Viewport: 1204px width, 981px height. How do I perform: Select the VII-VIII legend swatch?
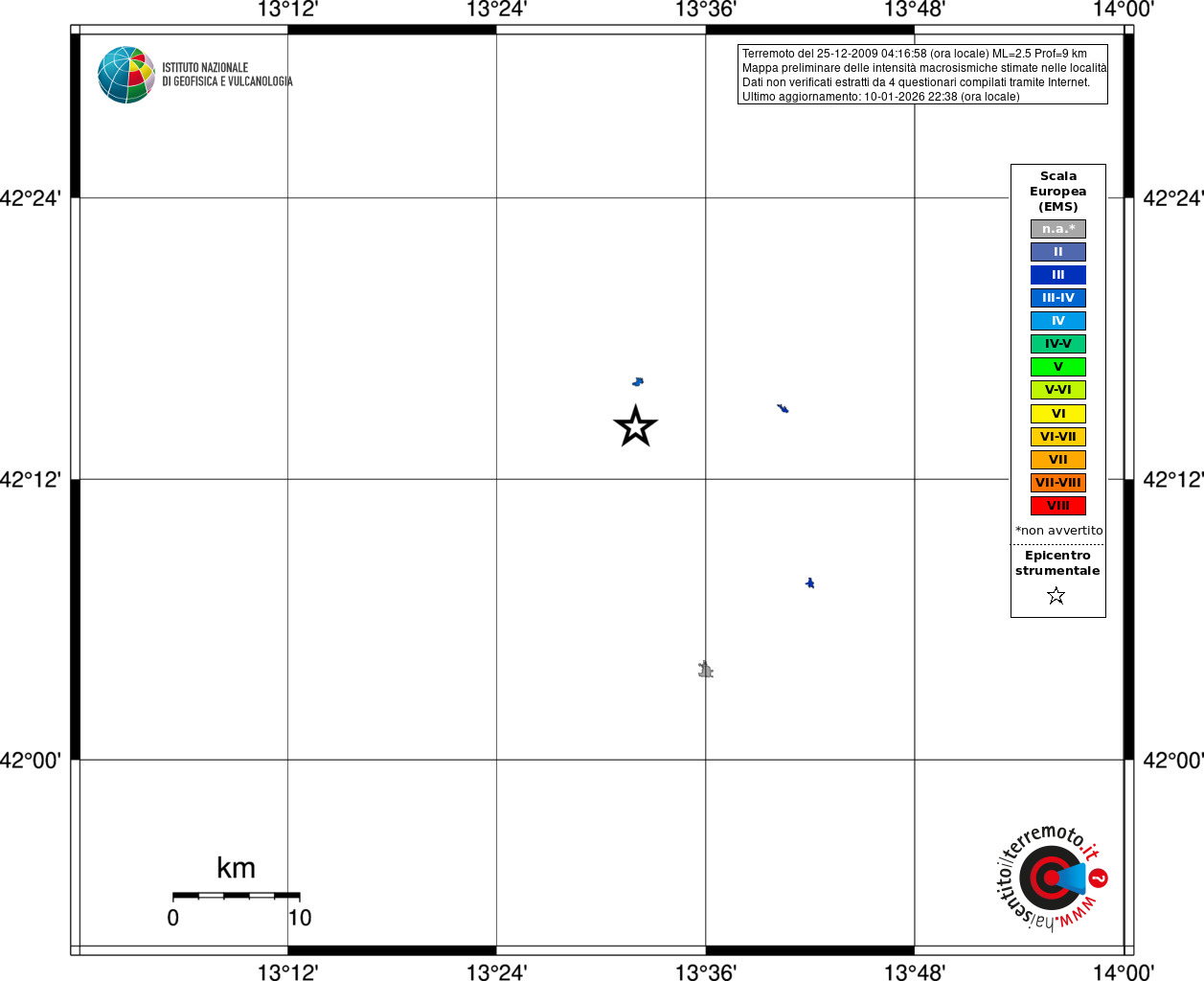point(1058,483)
